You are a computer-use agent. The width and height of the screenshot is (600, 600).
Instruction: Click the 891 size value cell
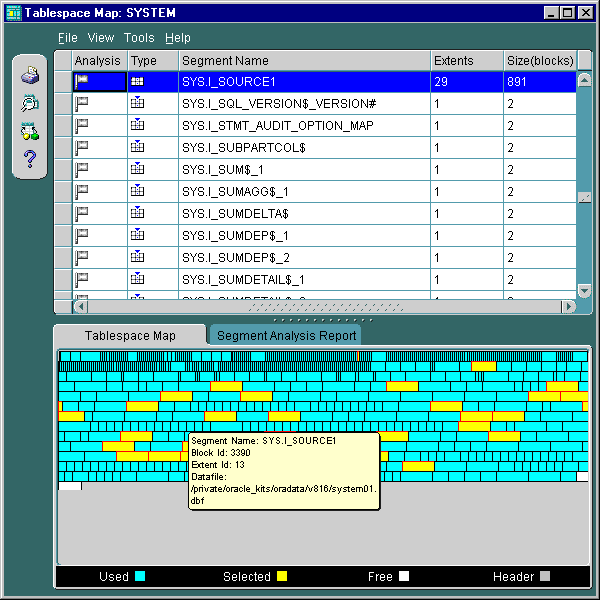coord(540,82)
